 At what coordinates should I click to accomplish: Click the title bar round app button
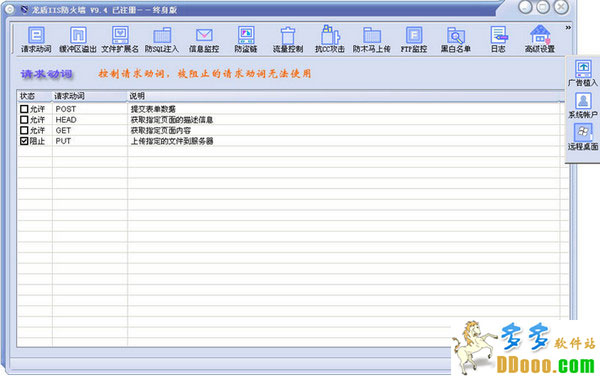[x=10, y=9]
